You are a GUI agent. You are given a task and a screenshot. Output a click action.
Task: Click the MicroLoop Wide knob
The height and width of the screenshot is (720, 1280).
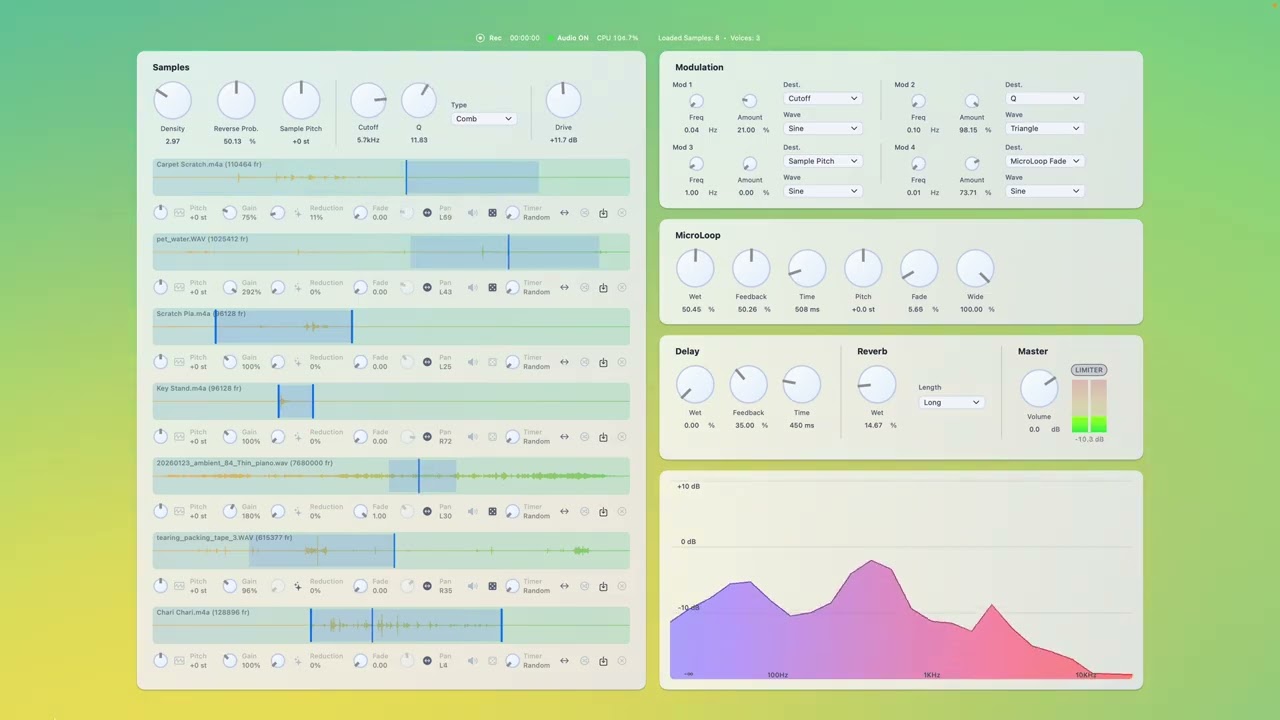(x=975, y=269)
